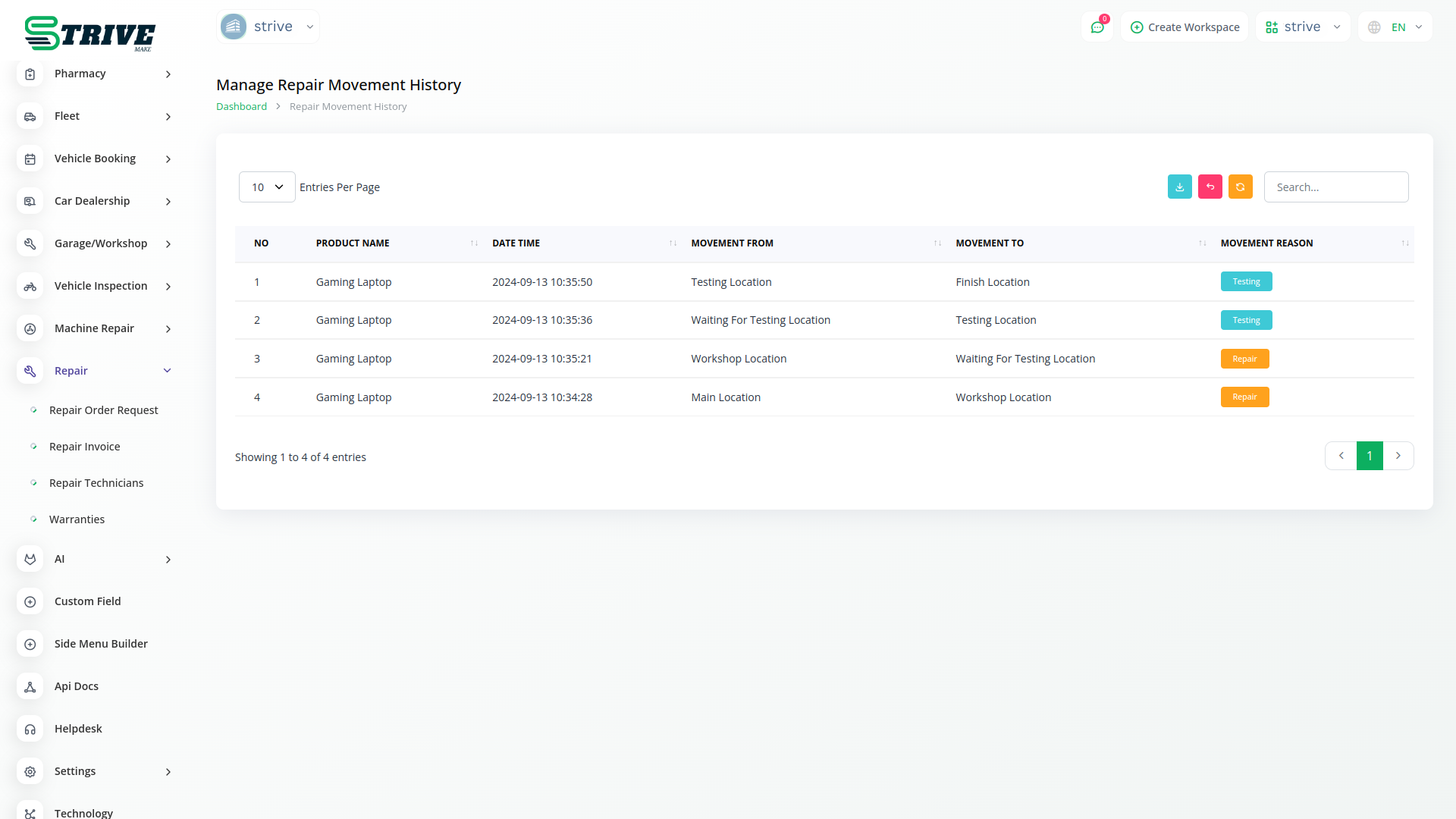The width and height of the screenshot is (1456, 819).
Task: Click the pink back arrow icon
Action: [1210, 187]
